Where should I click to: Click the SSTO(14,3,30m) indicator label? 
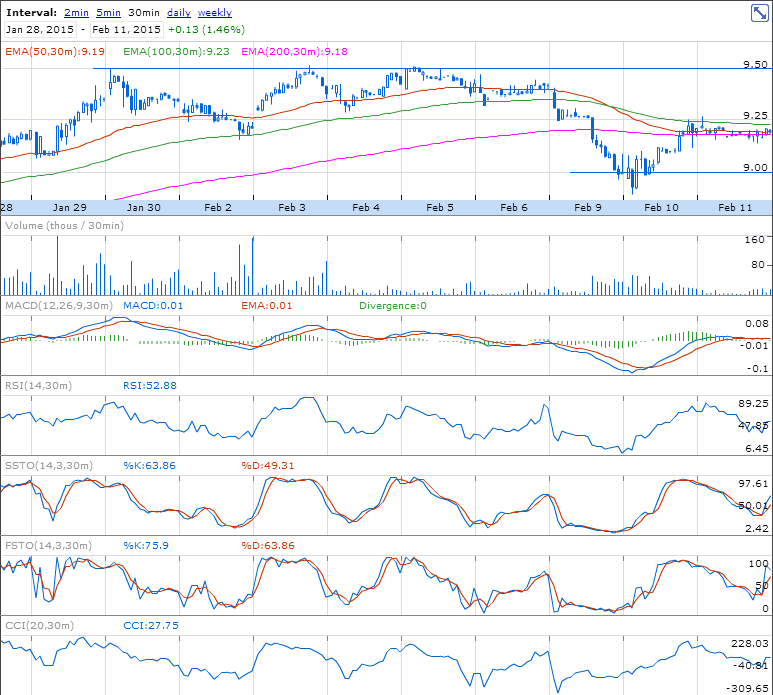(x=48, y=465)
